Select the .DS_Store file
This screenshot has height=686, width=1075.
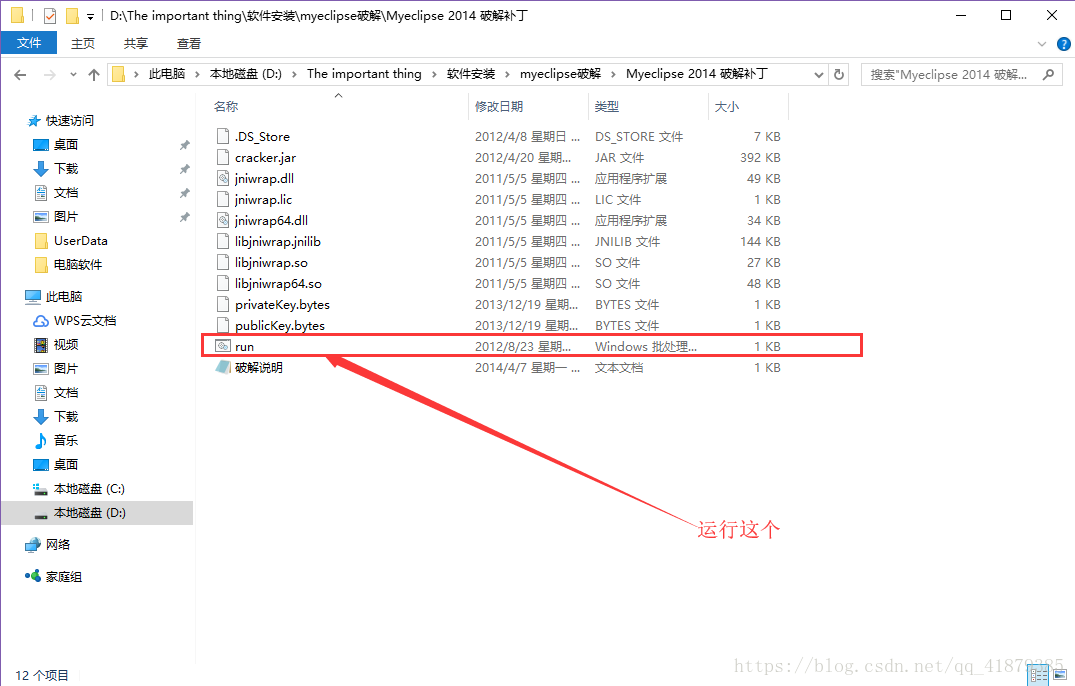(262, 136)
